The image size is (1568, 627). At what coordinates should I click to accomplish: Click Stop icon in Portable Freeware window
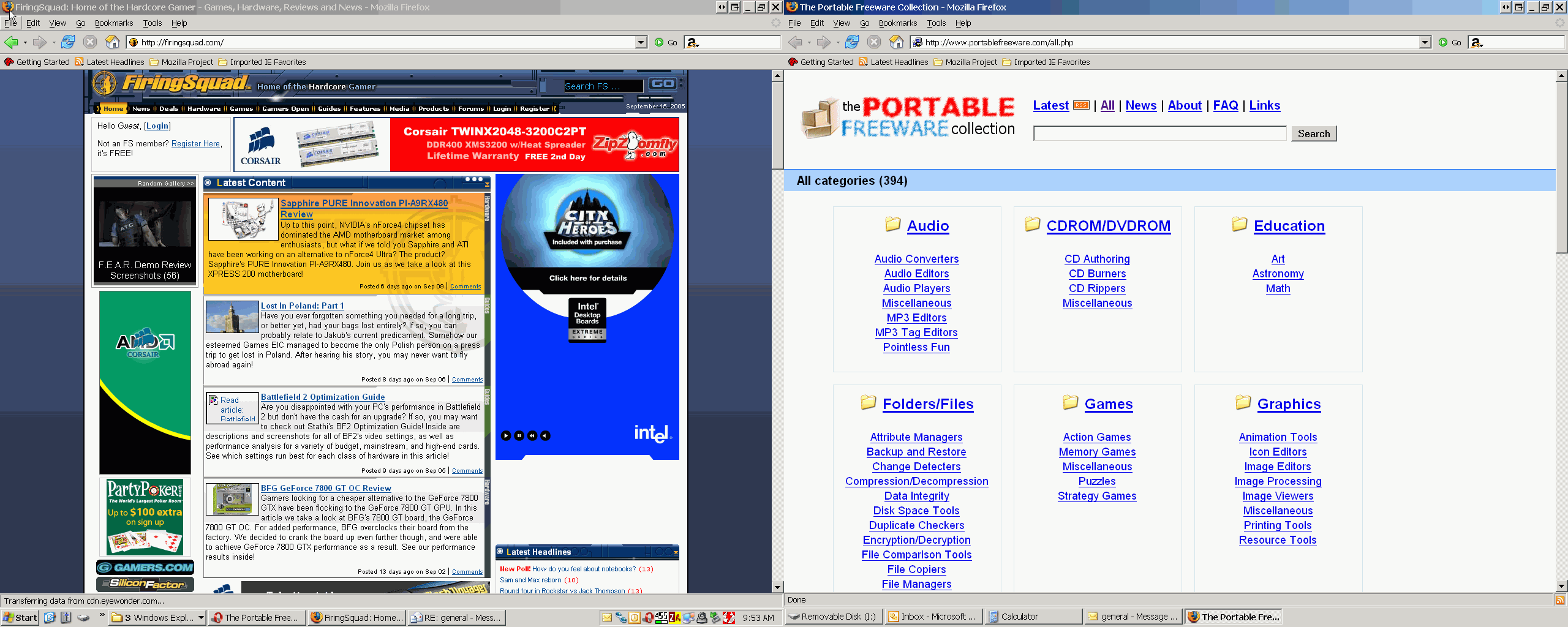pos(874,42)
